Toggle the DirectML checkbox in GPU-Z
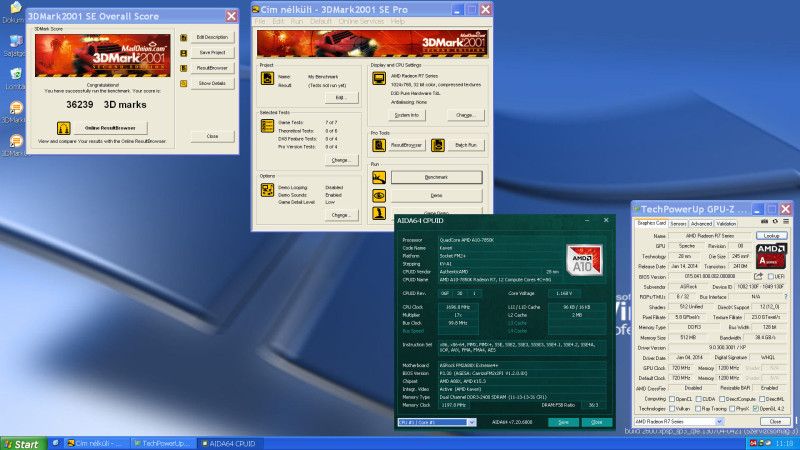Image resolution: width=800 pixels, height=450 pixels. pos(761,399)
